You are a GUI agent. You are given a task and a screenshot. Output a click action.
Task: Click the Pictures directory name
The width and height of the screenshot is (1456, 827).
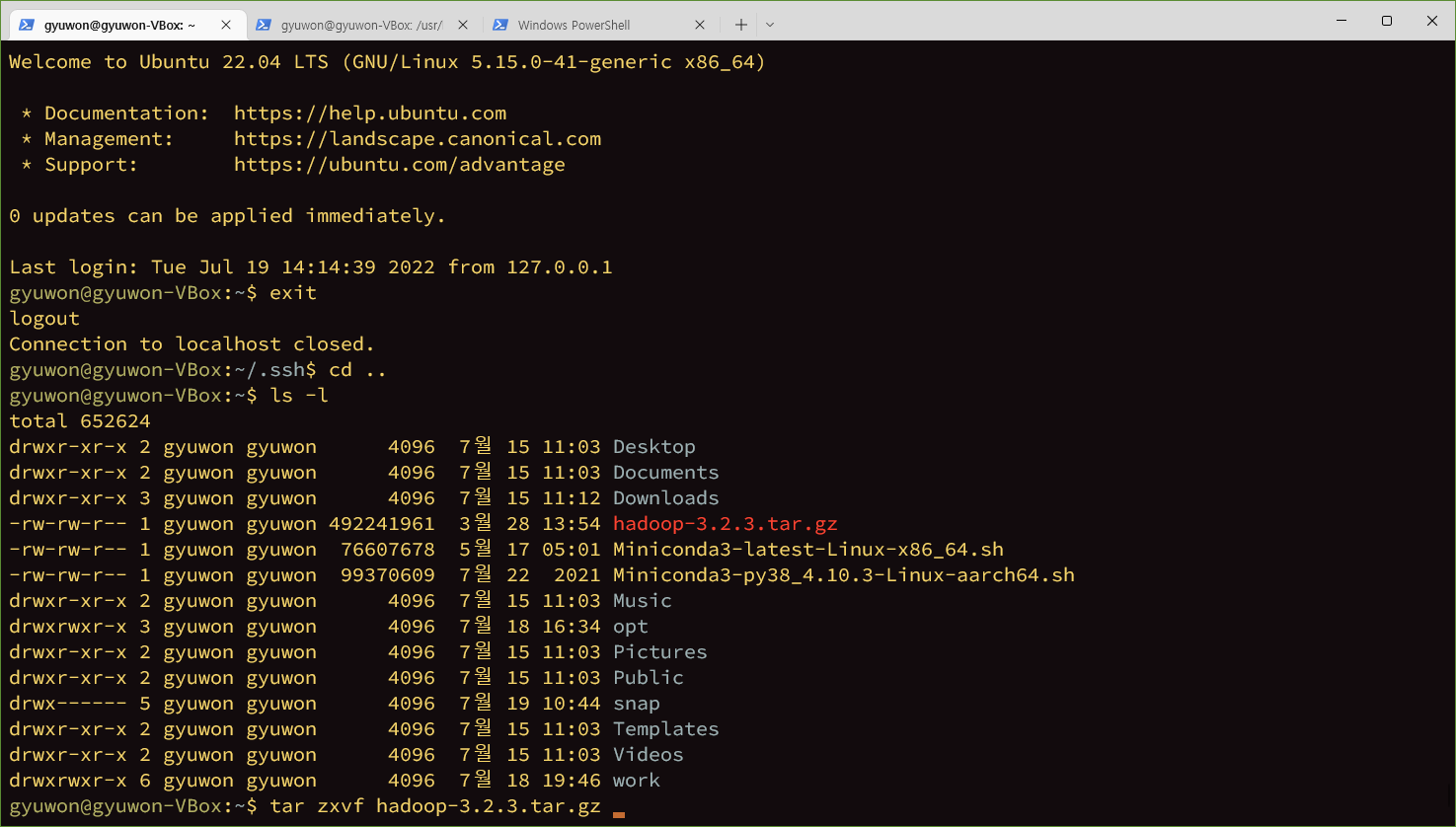660,652
